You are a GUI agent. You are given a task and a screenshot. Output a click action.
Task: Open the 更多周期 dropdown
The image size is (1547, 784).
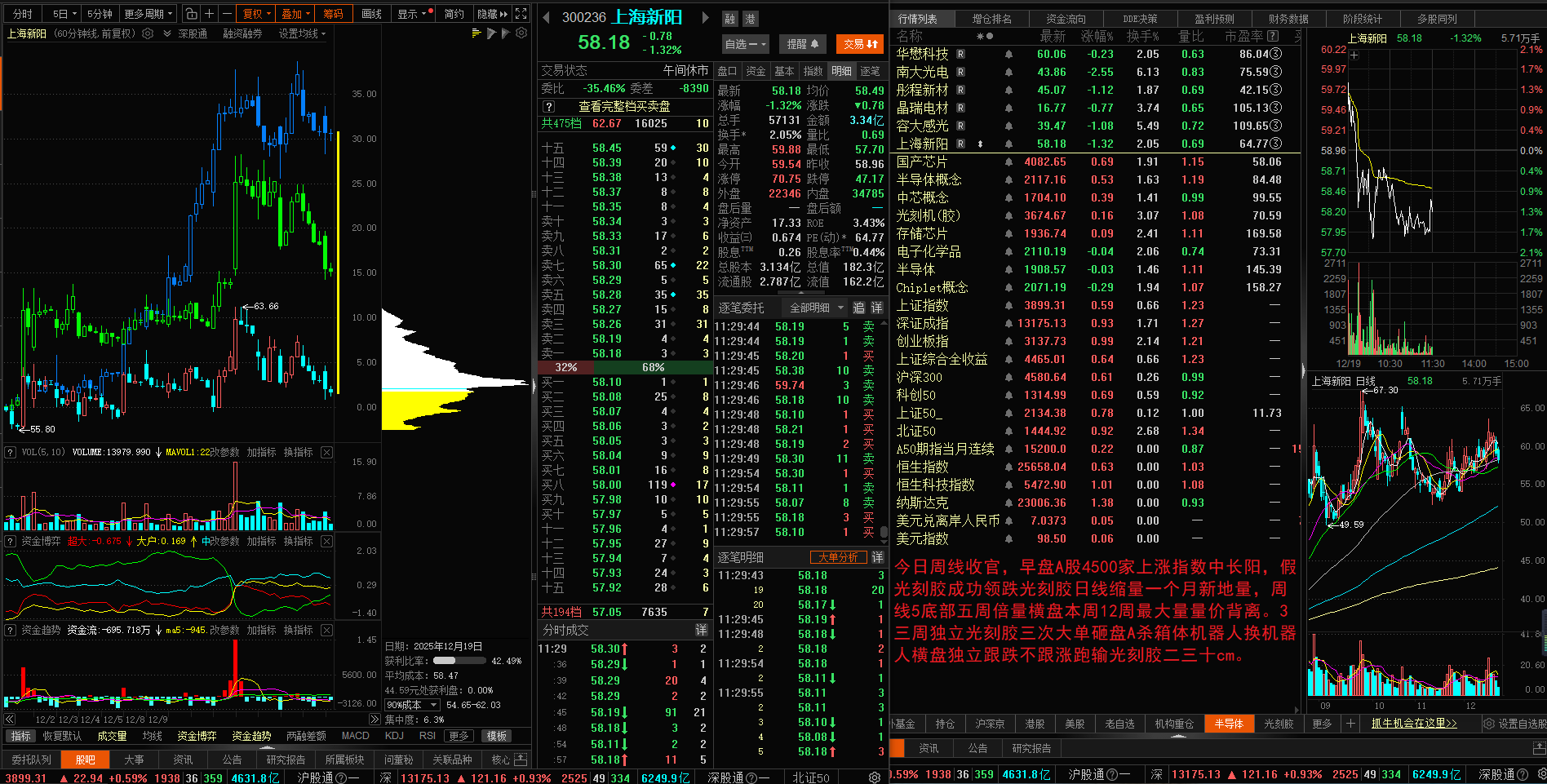(x=148, y=14)
